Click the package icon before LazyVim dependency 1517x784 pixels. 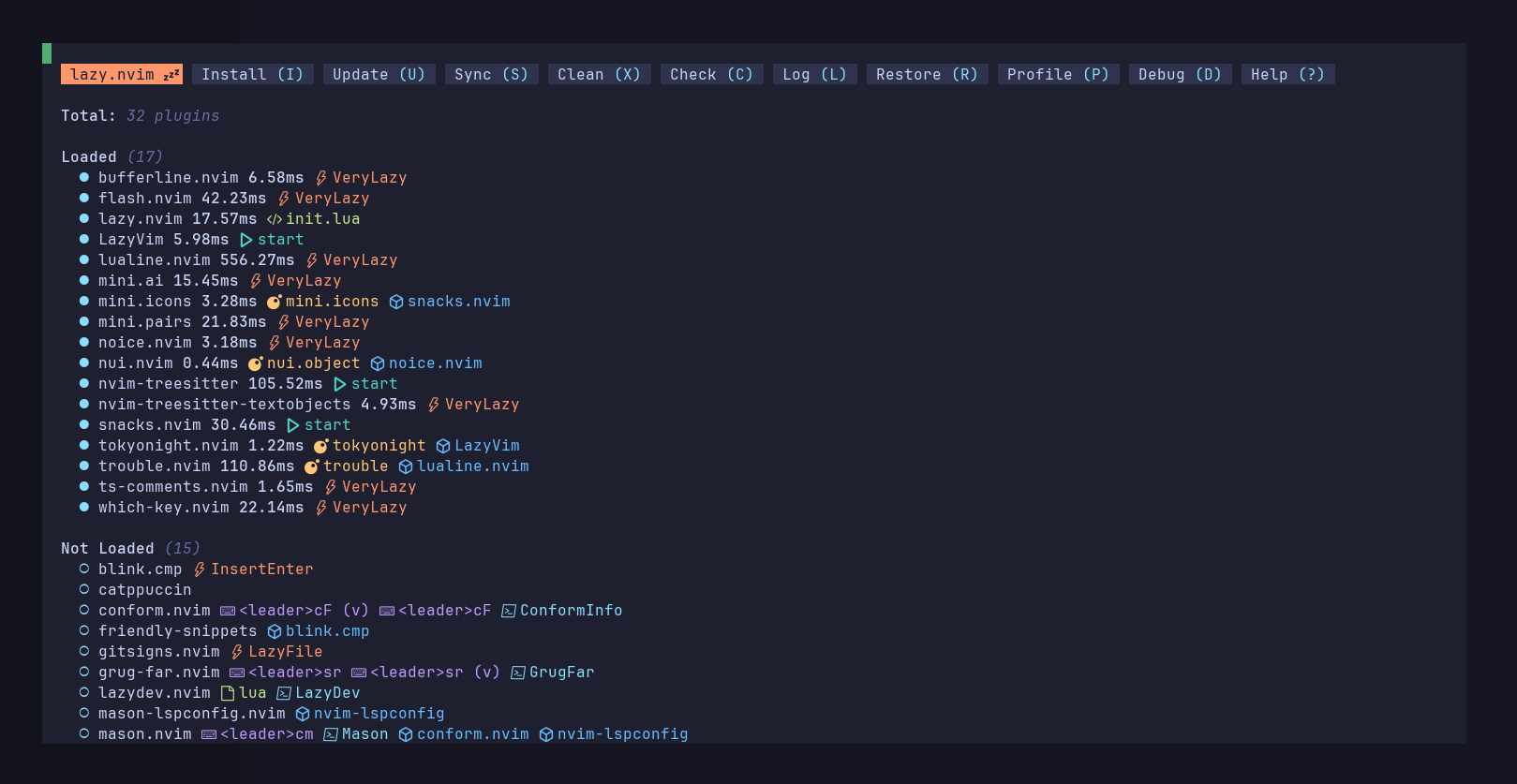pyautogui.click(x=443, y=446)
